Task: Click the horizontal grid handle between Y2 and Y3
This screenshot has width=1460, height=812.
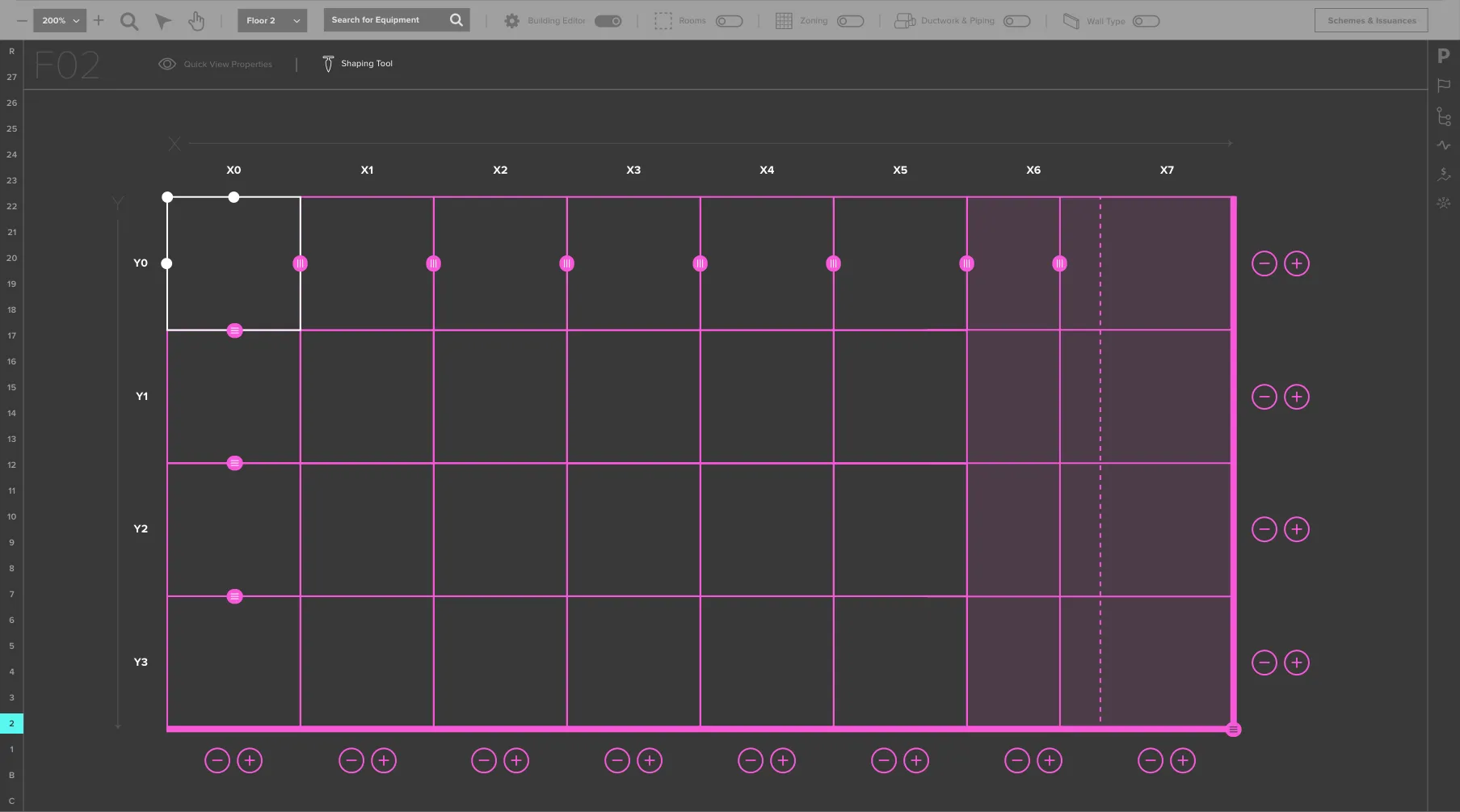Action: click(234, 596)
